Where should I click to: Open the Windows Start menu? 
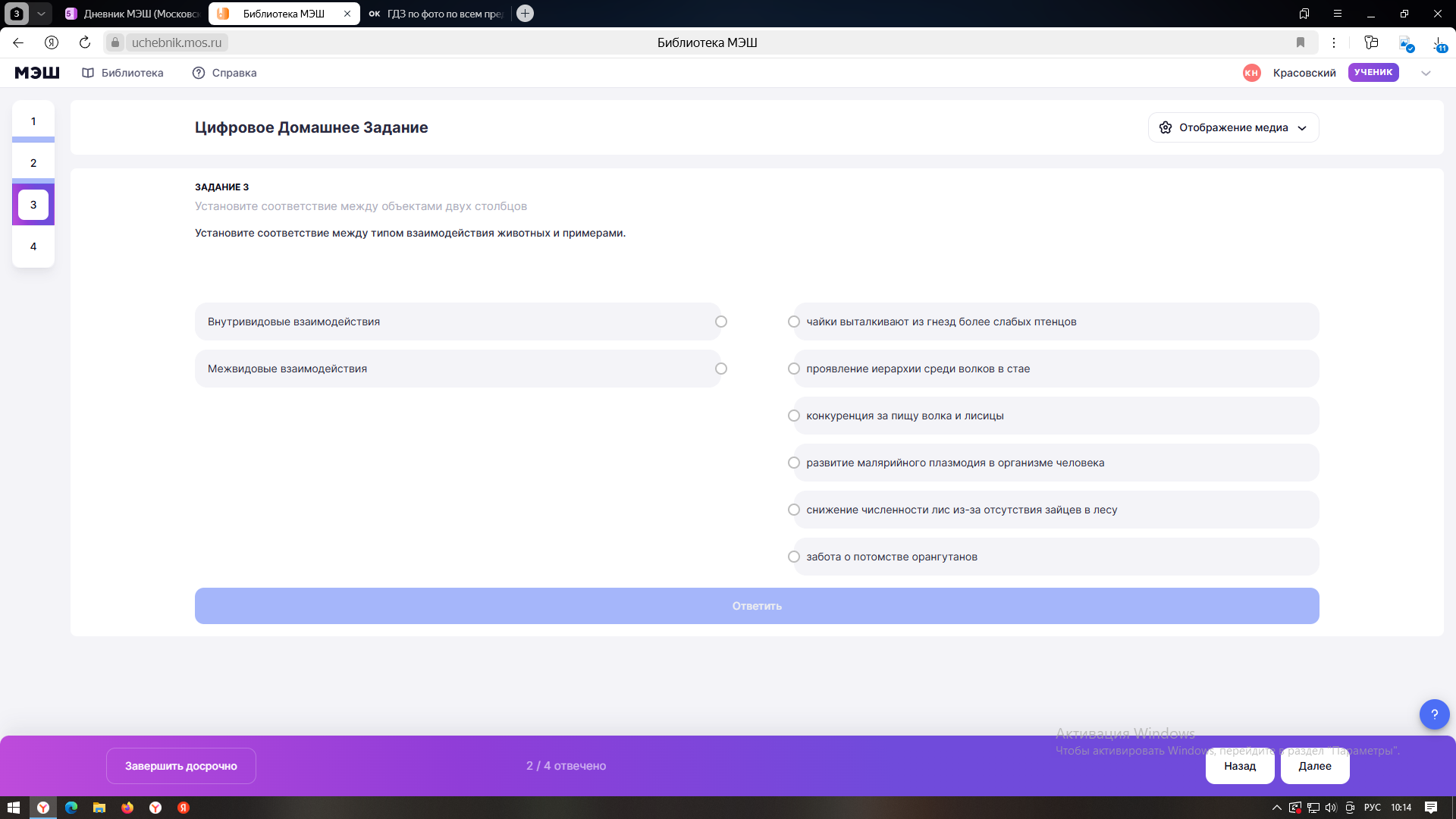13,808
